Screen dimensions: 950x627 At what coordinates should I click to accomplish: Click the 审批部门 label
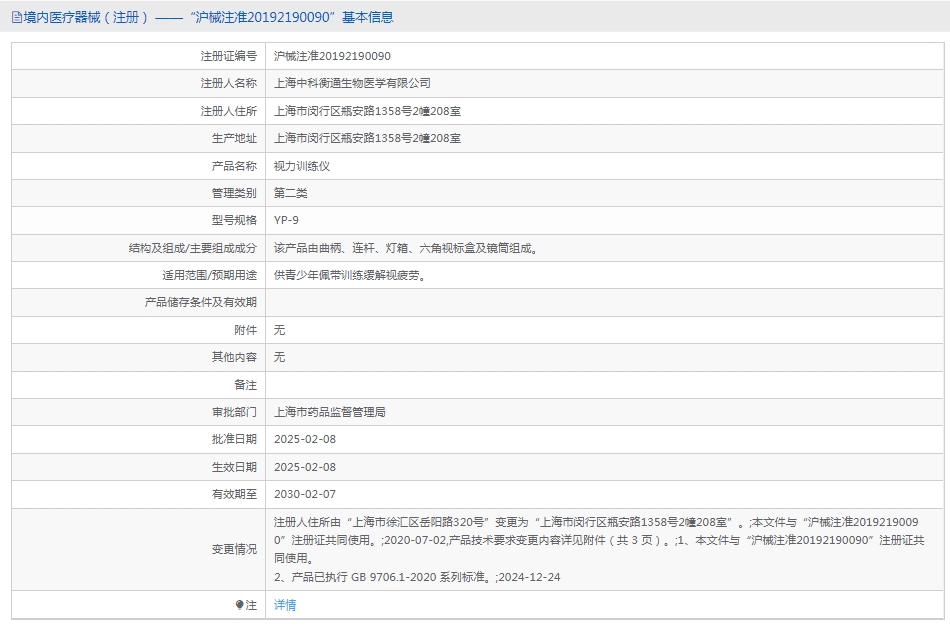234,413
